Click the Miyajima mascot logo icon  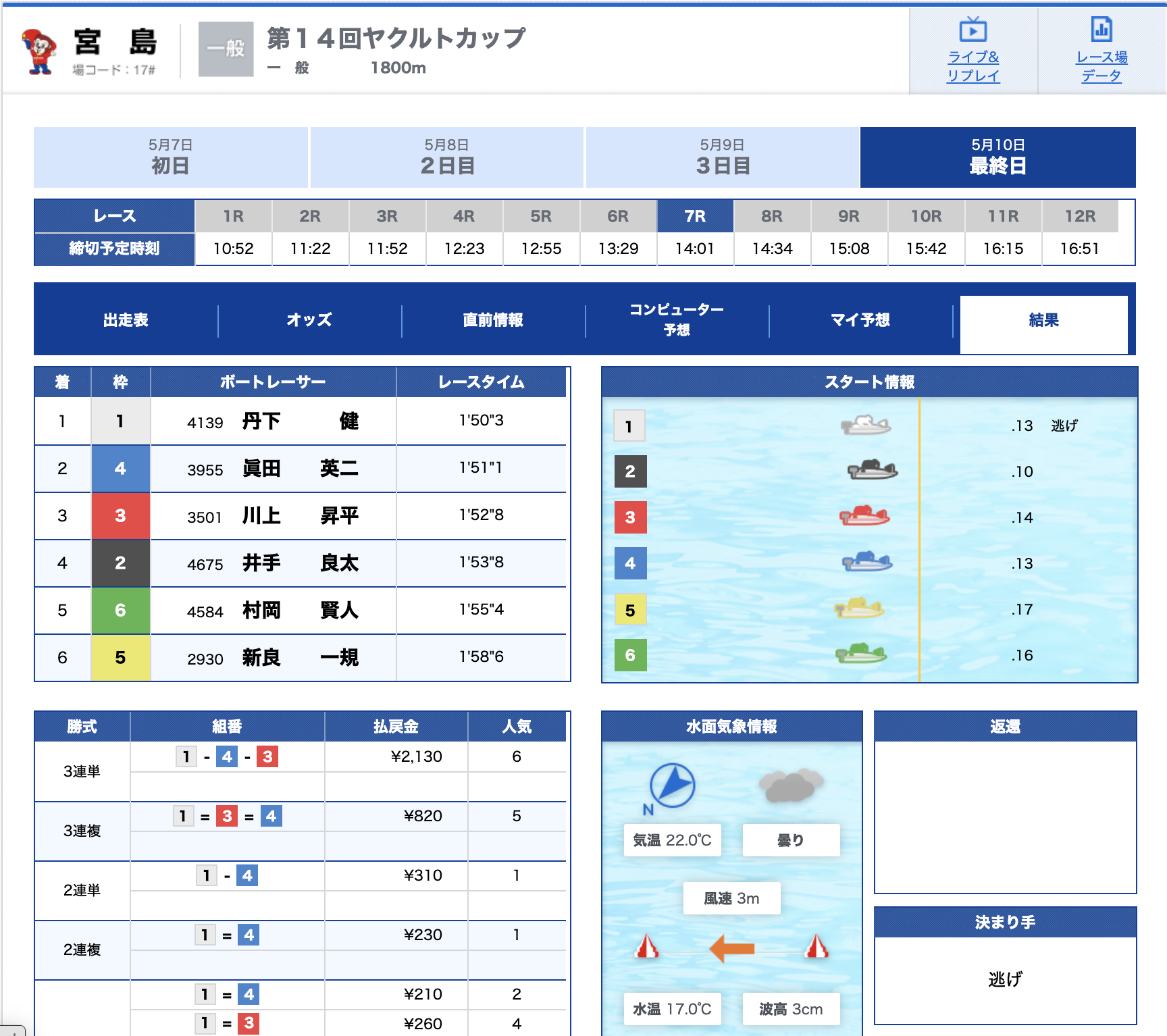38,51
